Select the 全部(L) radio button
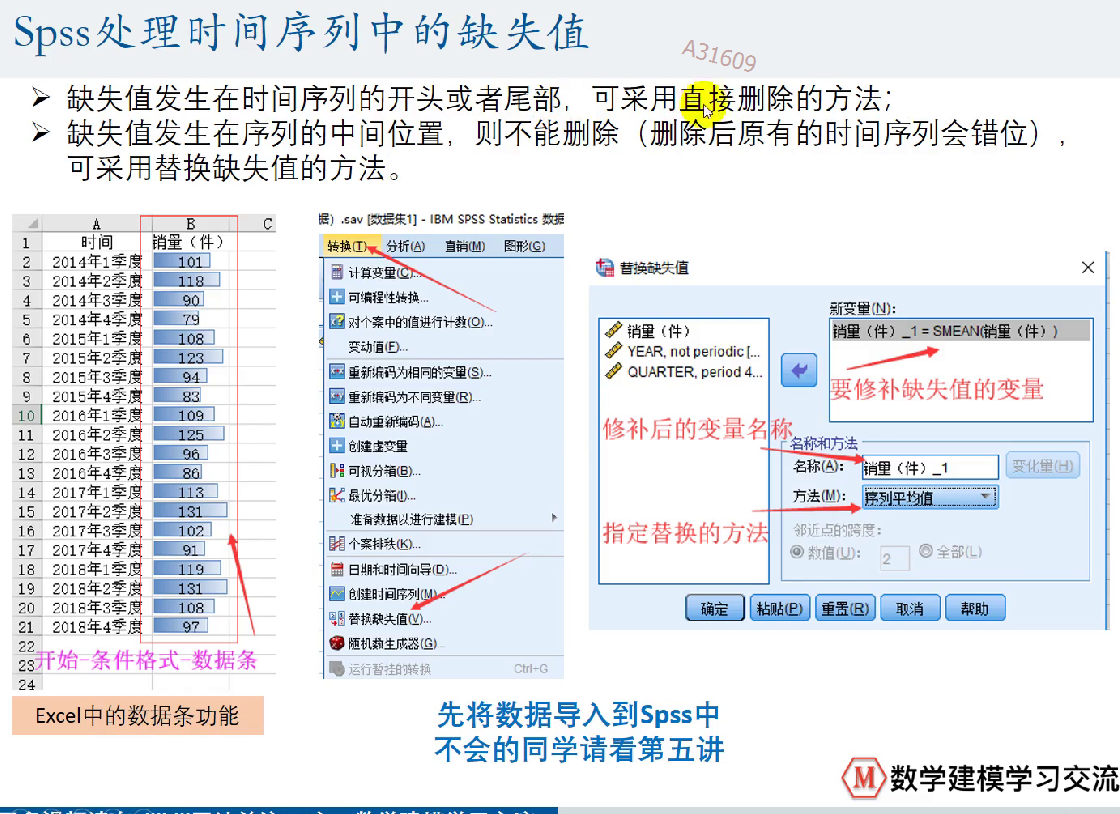 point(925,551)
